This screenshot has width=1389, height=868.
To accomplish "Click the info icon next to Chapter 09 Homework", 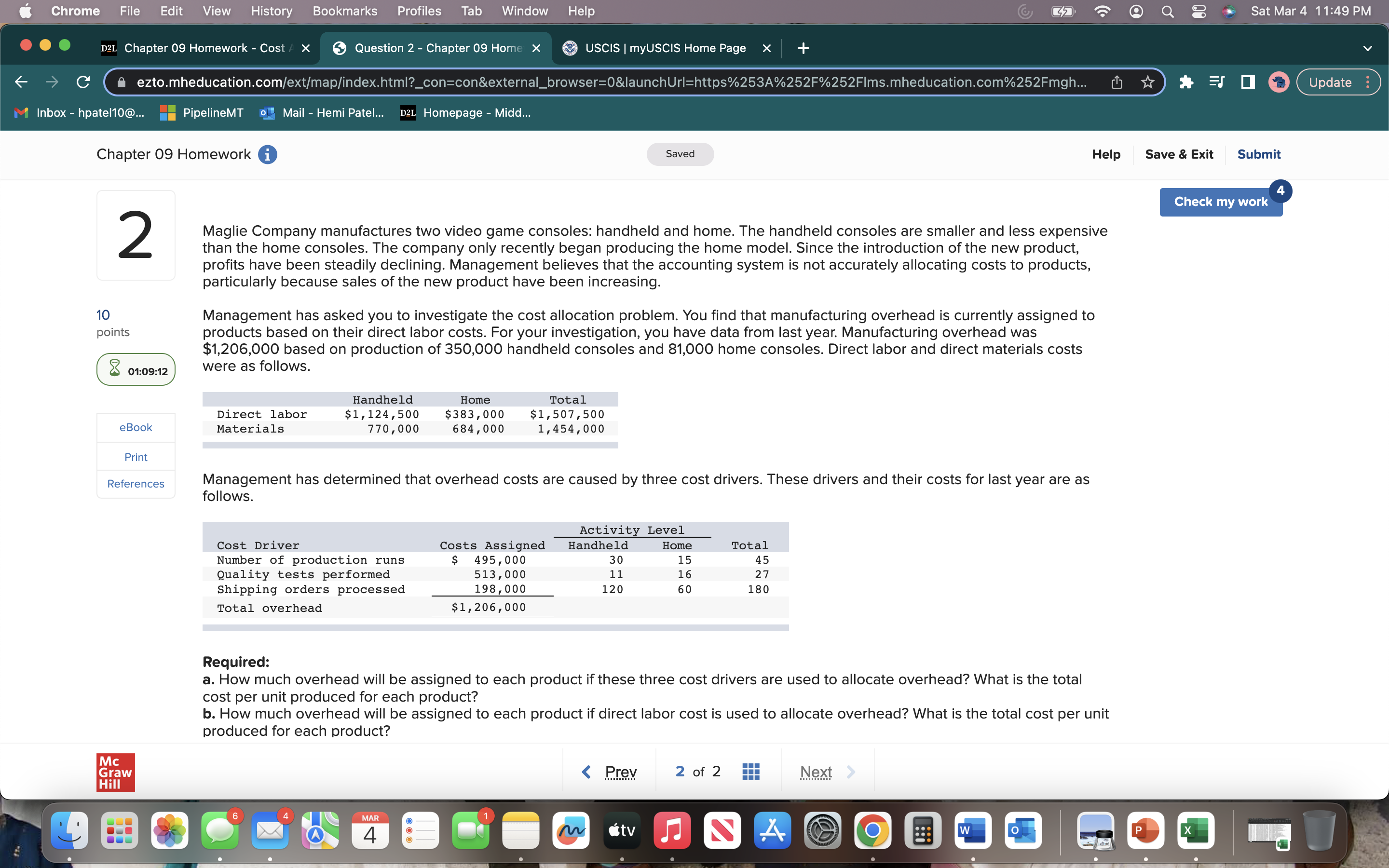I will coord(267,154).
